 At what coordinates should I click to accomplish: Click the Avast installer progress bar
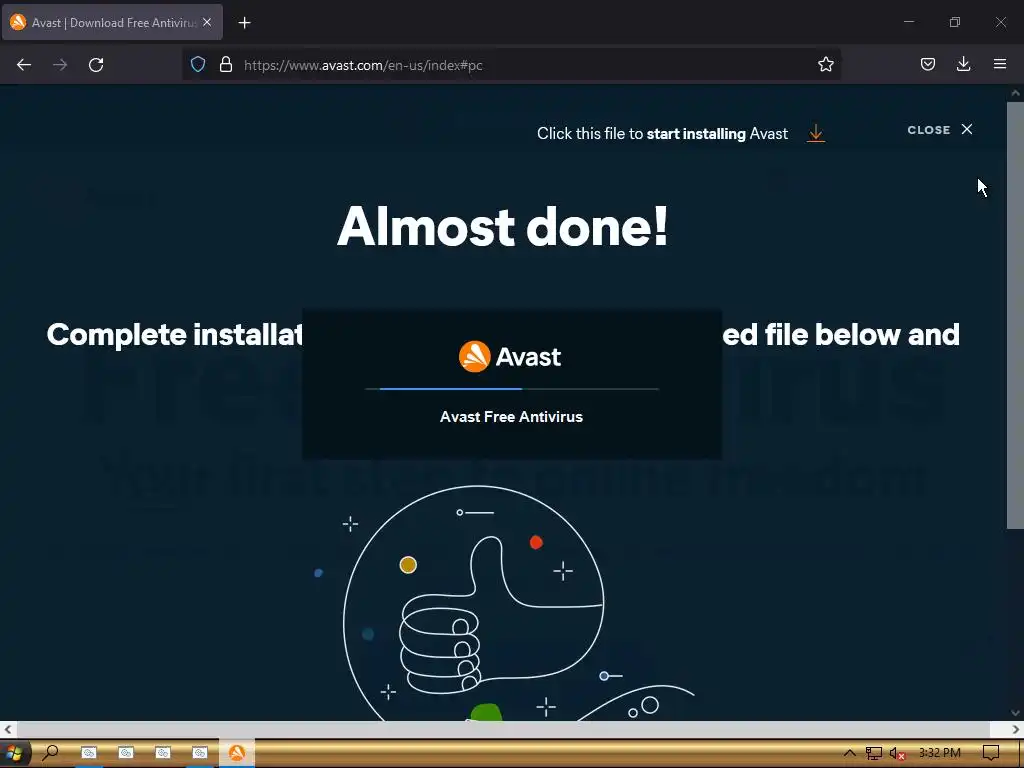tap(512, 389)
